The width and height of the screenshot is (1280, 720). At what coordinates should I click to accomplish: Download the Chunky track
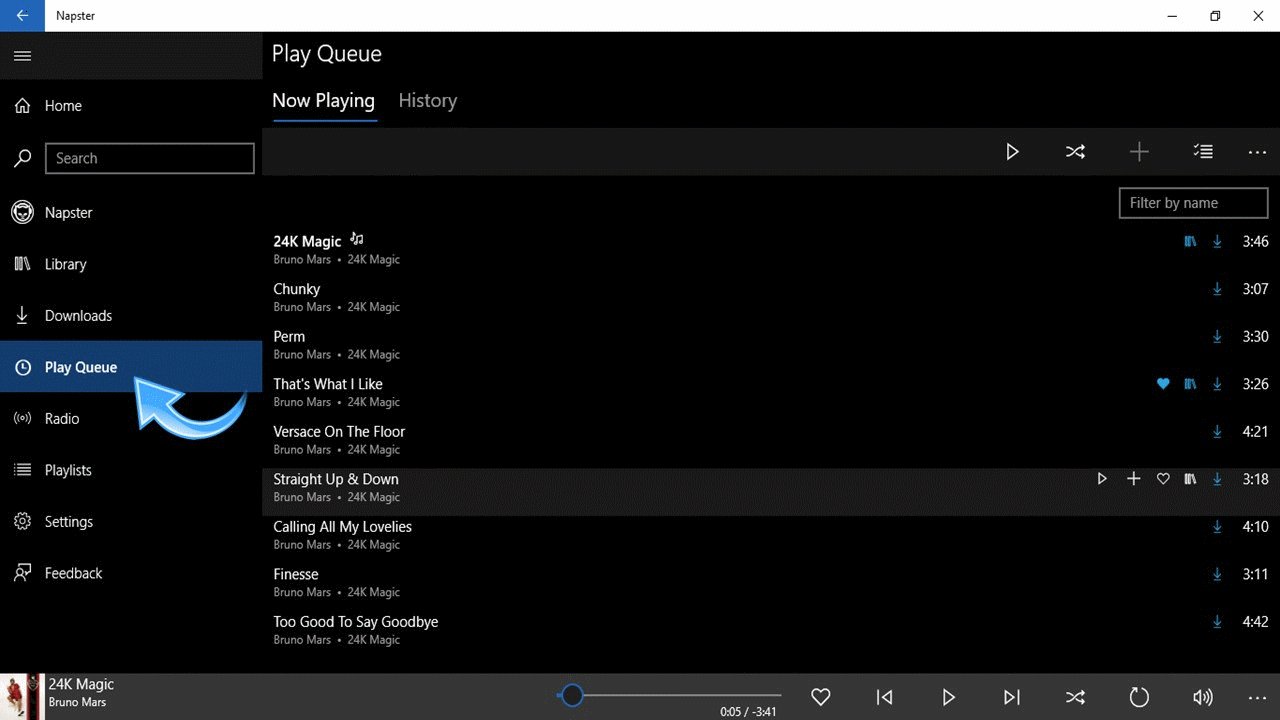1217,289
